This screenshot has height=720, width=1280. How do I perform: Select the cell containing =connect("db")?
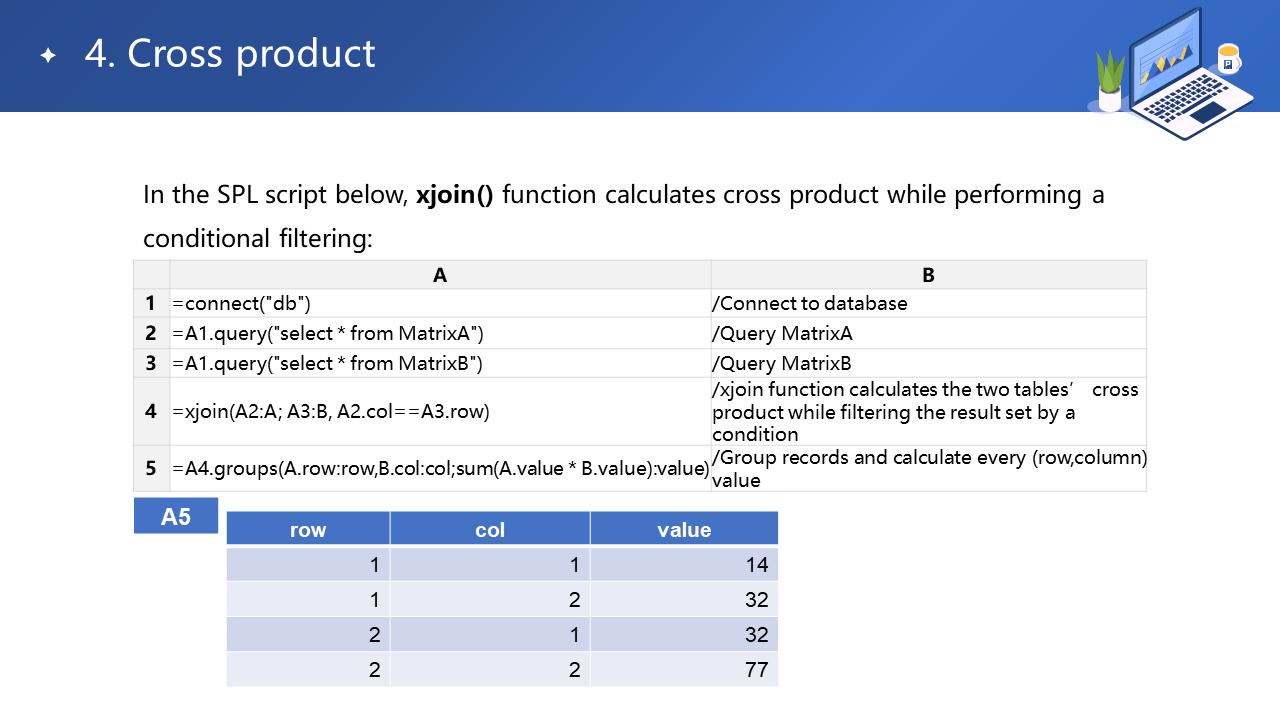(x=440, y=304)
